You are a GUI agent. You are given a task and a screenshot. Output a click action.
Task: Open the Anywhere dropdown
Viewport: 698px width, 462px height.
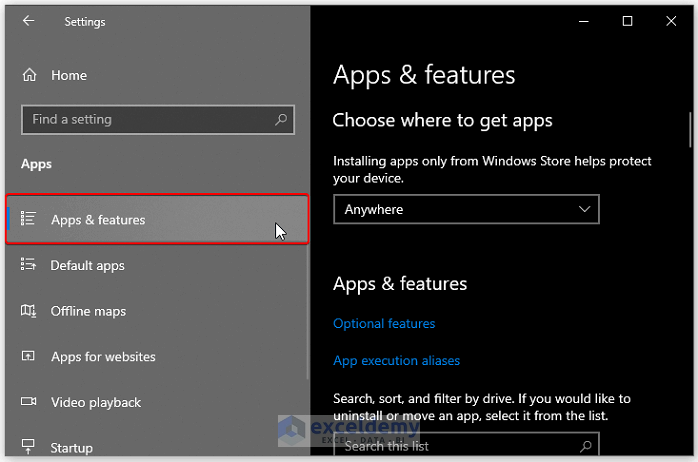[465, 209]
